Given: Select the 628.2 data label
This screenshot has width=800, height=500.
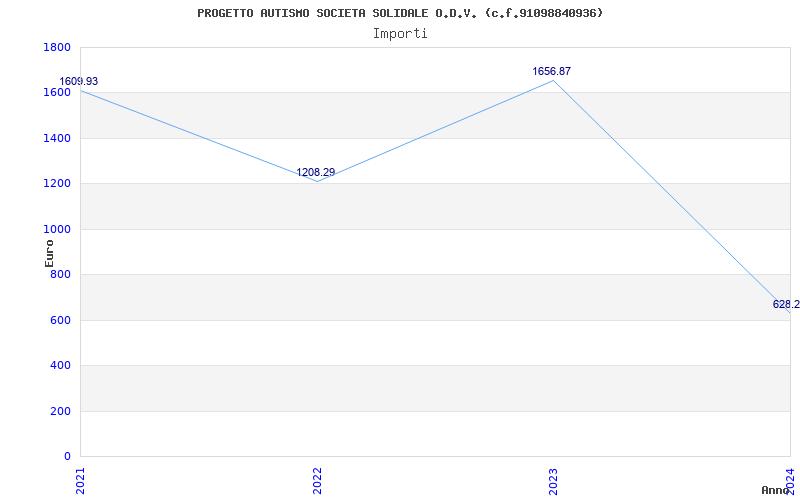Looking at the screenshot, I should tap(786, 305).
